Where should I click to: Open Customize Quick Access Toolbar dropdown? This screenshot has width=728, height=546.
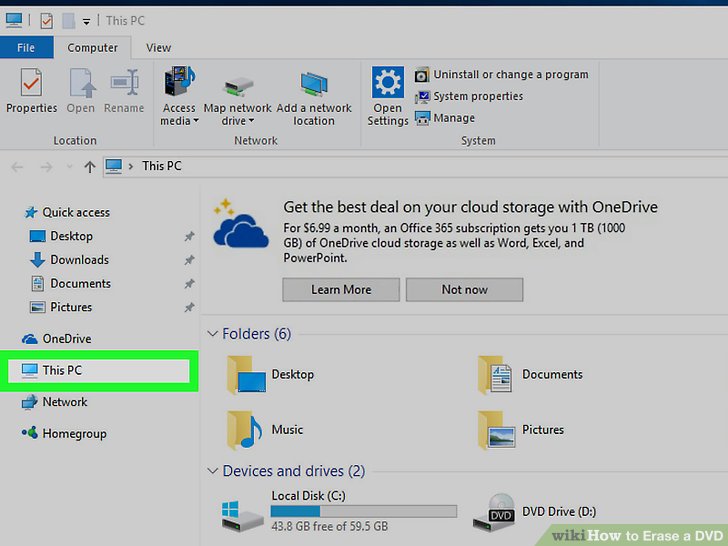pos(86,21)
